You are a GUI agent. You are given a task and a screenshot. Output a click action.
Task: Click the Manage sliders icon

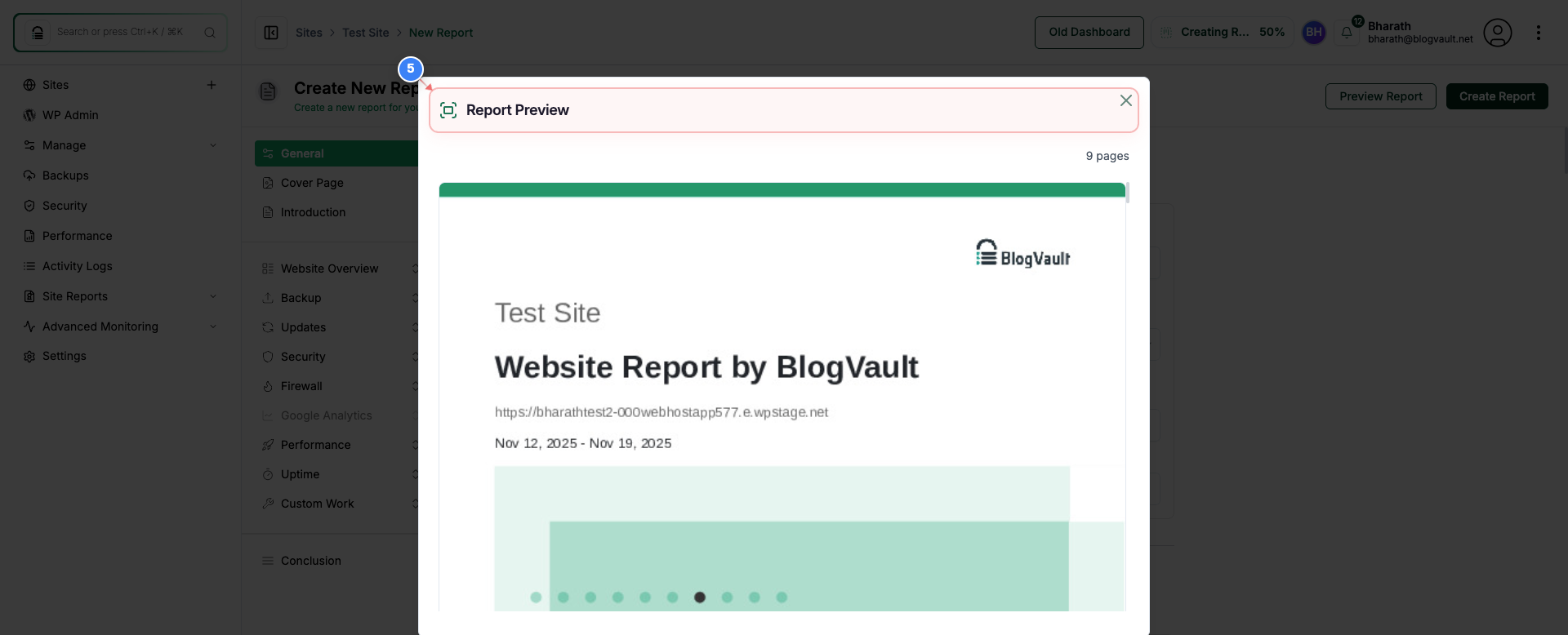click(x=29, y=145)
